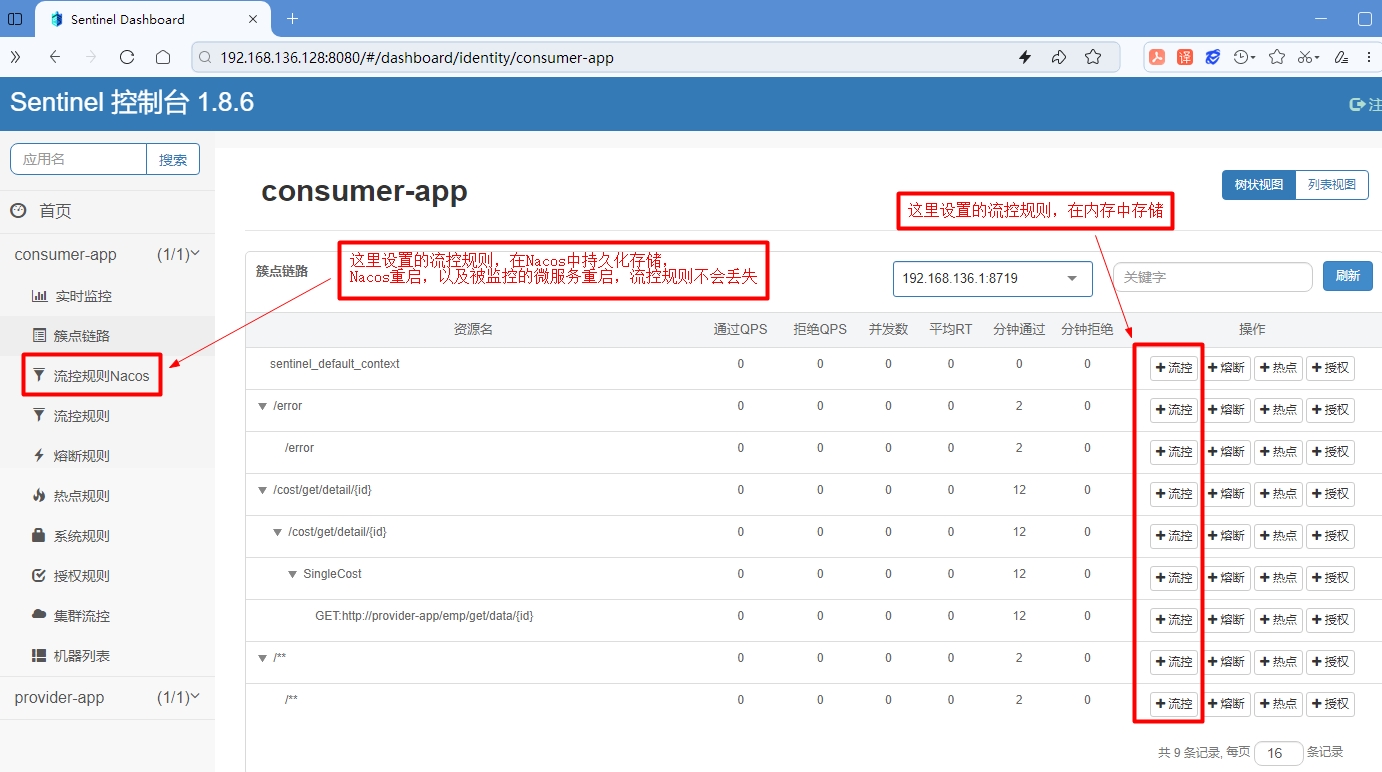
Task: Open favorites star in the extension toolbar
Action: point(1276,57)
